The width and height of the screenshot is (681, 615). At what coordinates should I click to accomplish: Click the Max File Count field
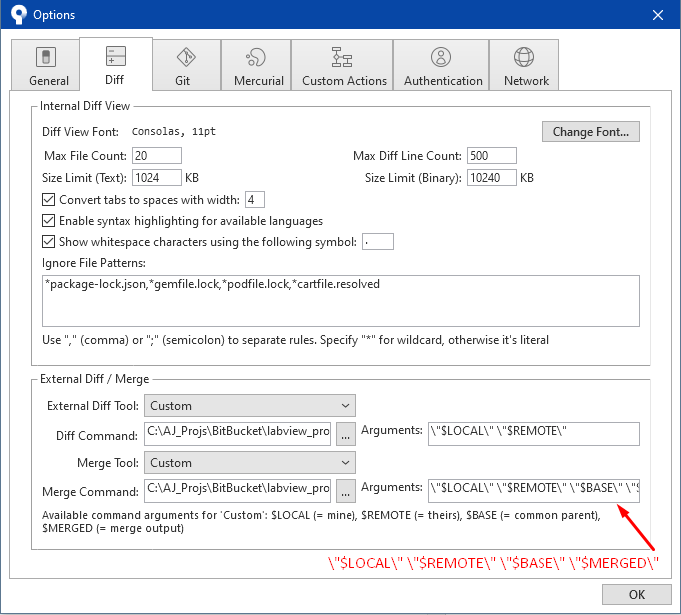coord(156,156)
